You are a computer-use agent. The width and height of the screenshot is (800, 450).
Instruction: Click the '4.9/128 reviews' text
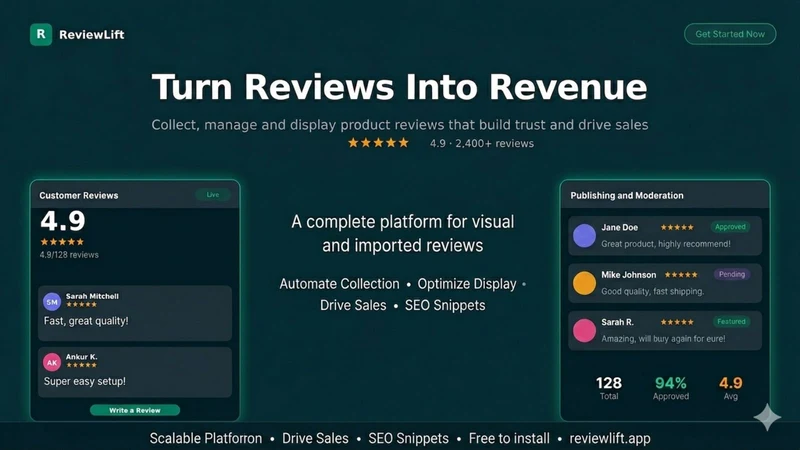pyautogui.click(x=69, y=255)
